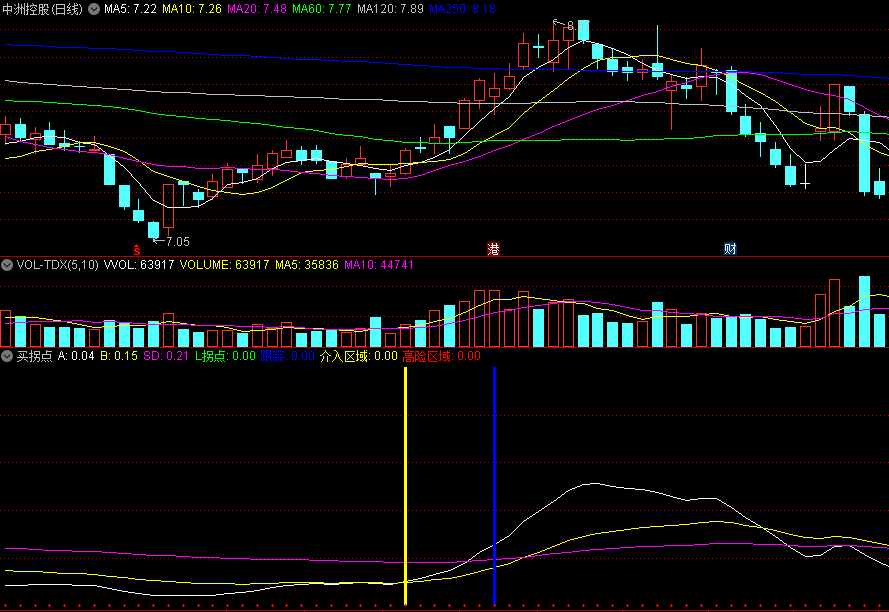This screenshot has height=612, width=889.
Task: Click the VVOL: 63917 value
Action: click(x=139, y=265)
